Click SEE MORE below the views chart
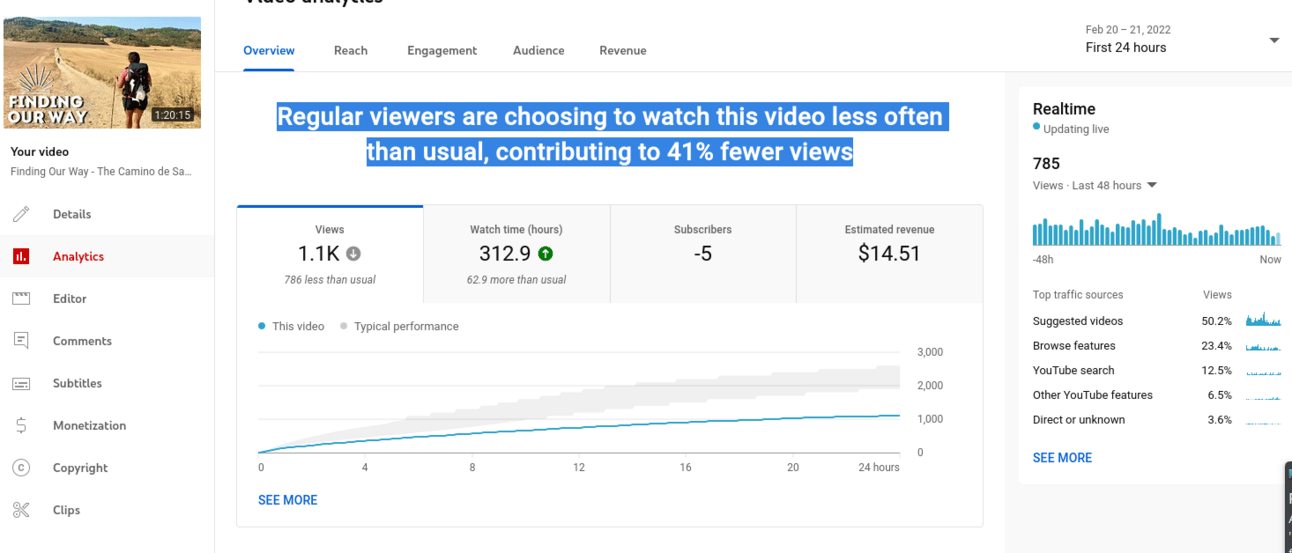Screen dimensions: 1292x553 (287, 500)
